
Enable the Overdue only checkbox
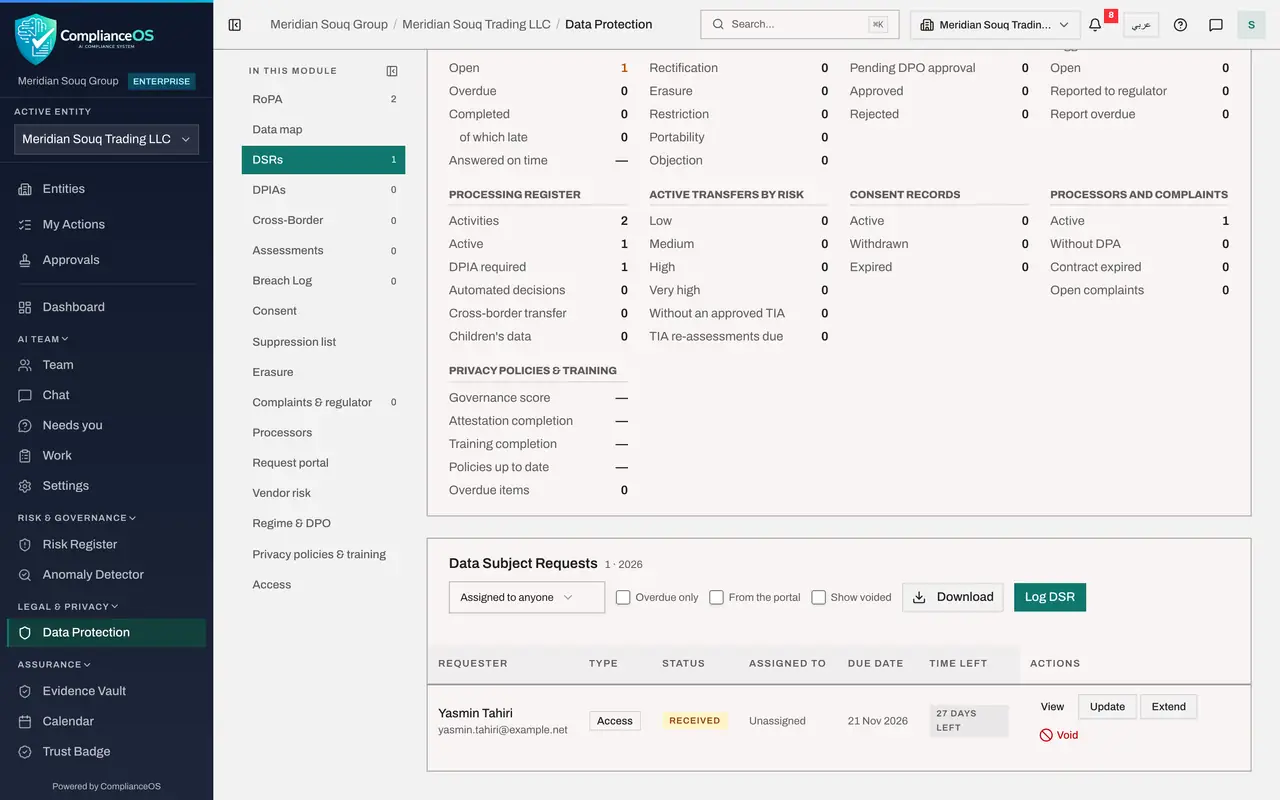[623, 597]
